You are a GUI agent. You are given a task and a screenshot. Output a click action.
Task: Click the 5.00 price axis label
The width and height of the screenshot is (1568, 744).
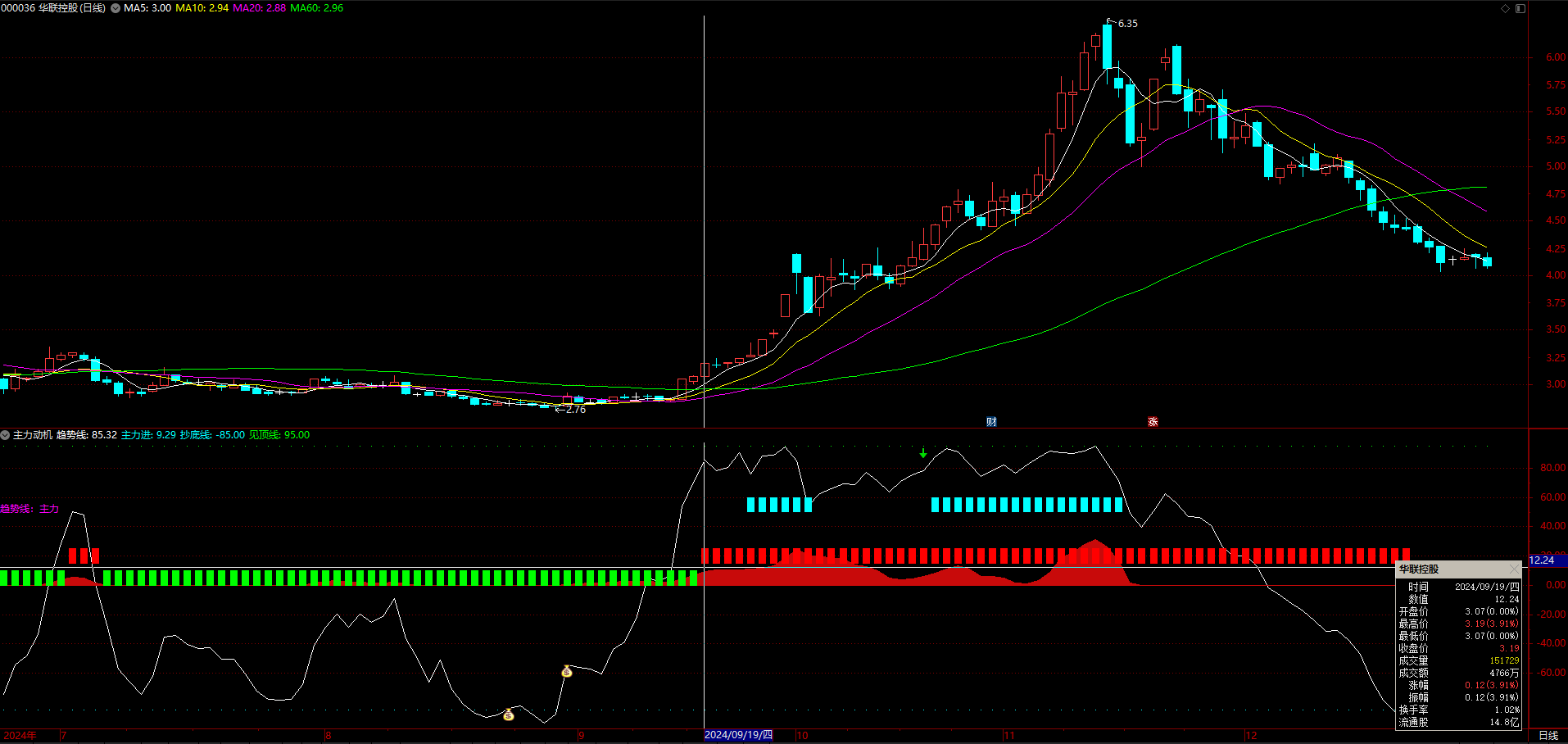click(x=1556, y=166)
